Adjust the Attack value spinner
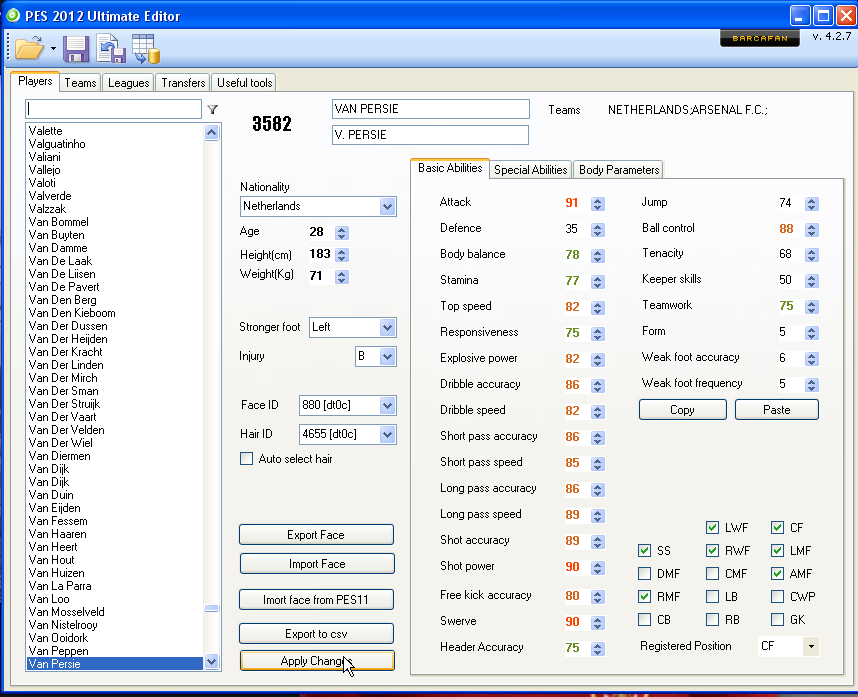Viewport: 858px width, 697px height. tap(598, 204)
